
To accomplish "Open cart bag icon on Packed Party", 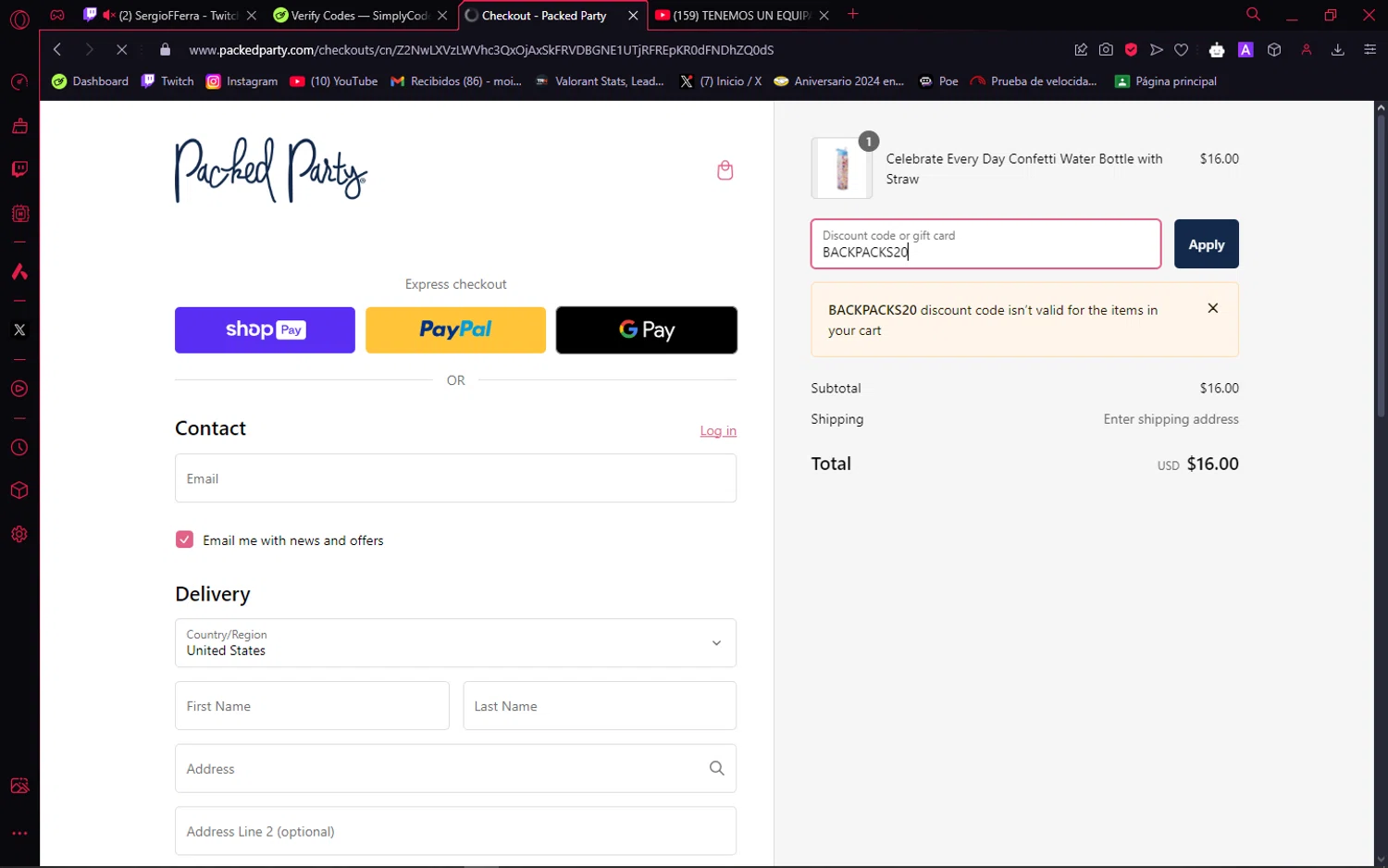I will click(725, 170).
